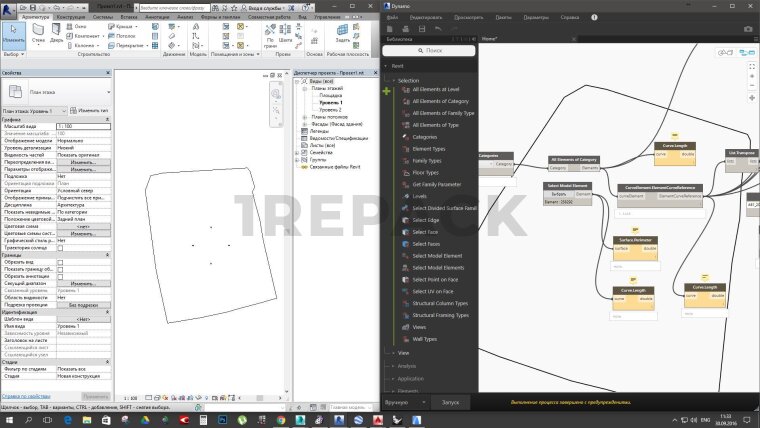
Task: Enable the 'Обрезать вид' checkbox
Action: point(60,262)
